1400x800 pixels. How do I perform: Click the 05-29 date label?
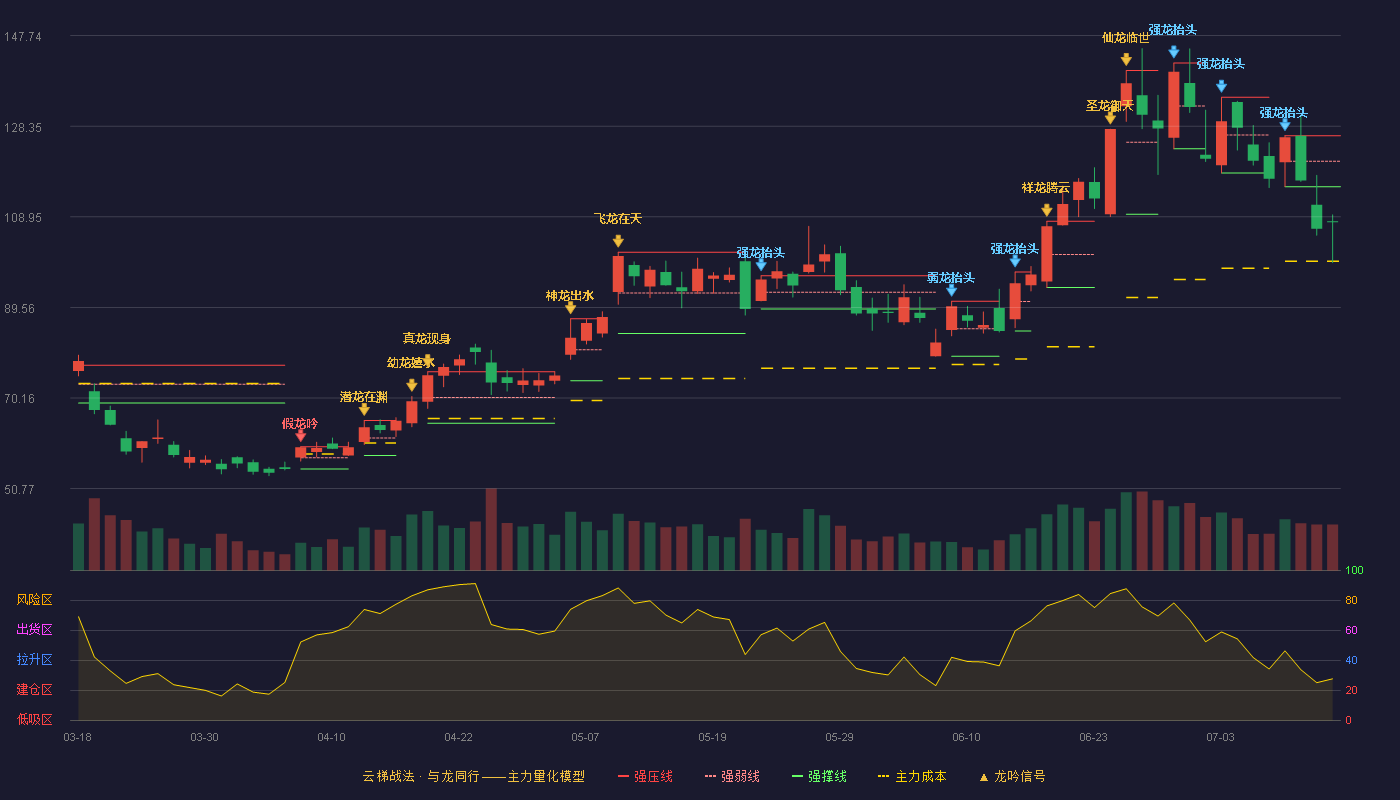tap(839, 737)
